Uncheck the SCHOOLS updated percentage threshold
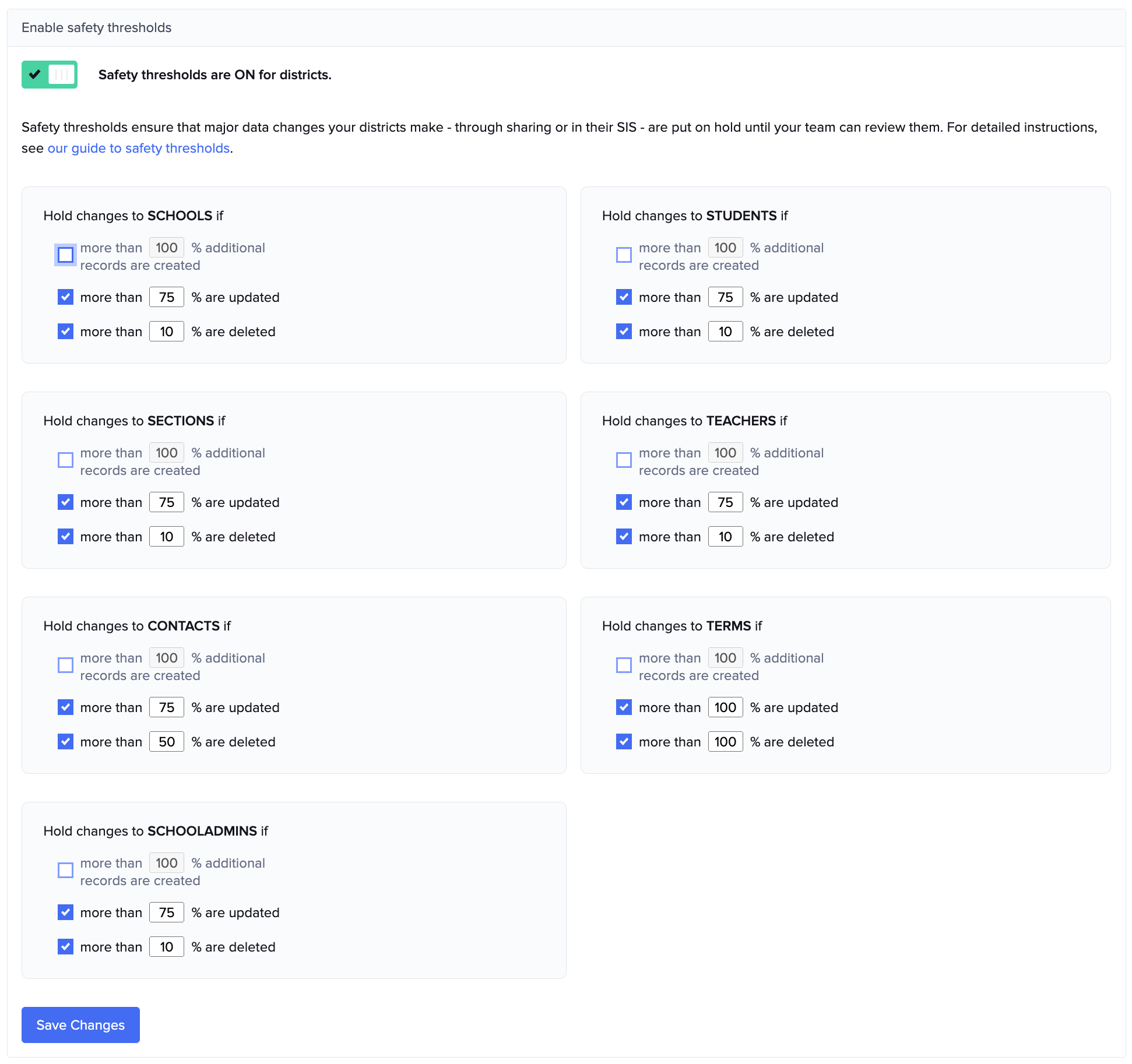The height and width of the screenshot is (1064, 1132). point(65,297)
